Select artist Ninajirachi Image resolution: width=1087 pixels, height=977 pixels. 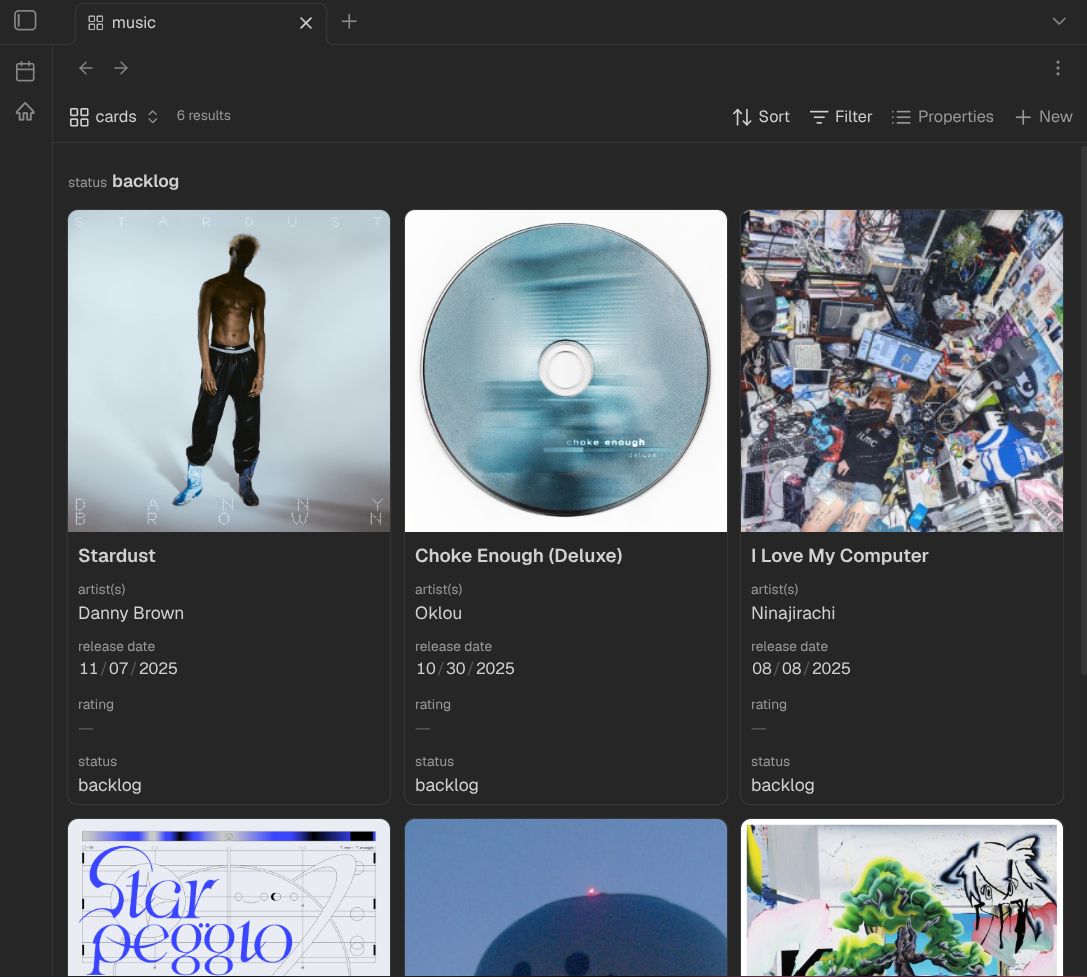(793, 613)
